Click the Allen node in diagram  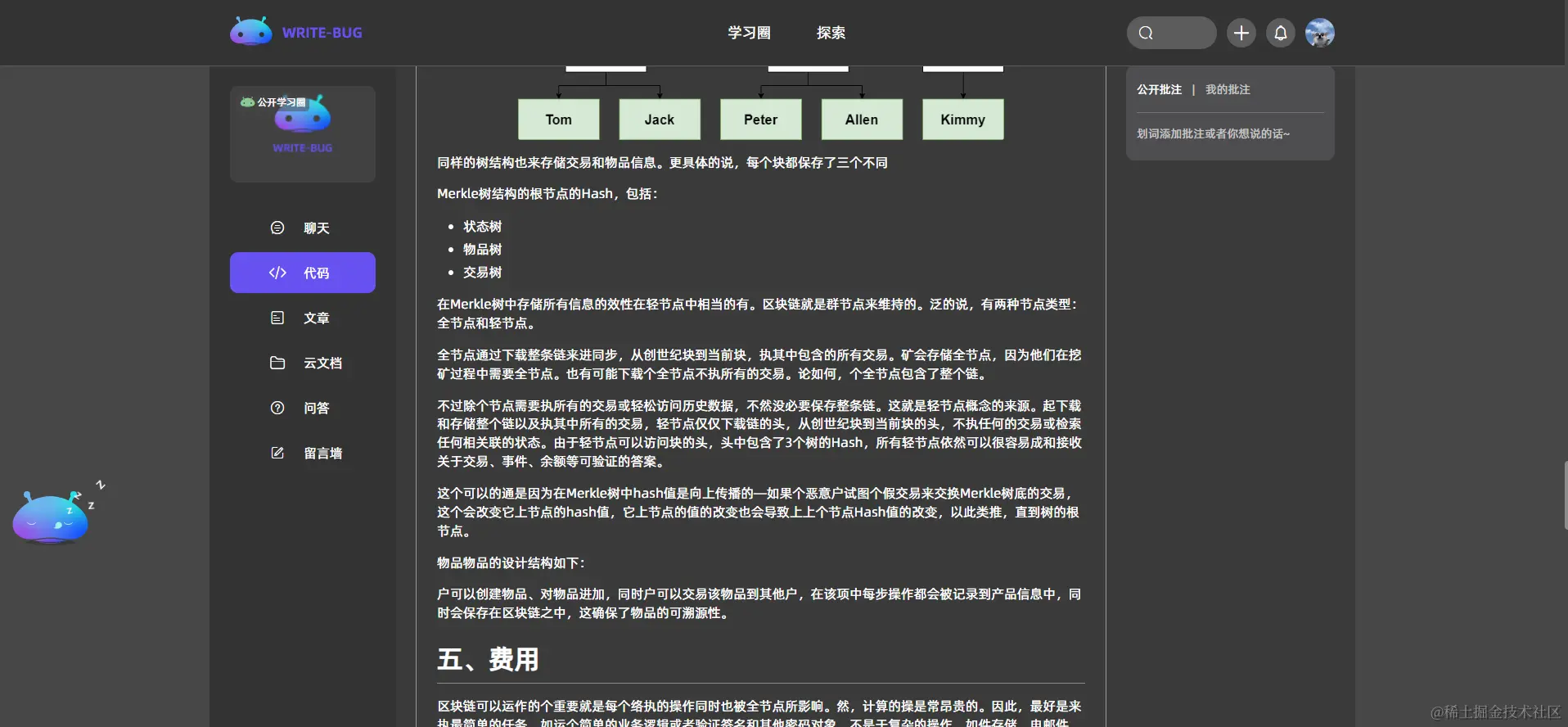tap(862, 120)
